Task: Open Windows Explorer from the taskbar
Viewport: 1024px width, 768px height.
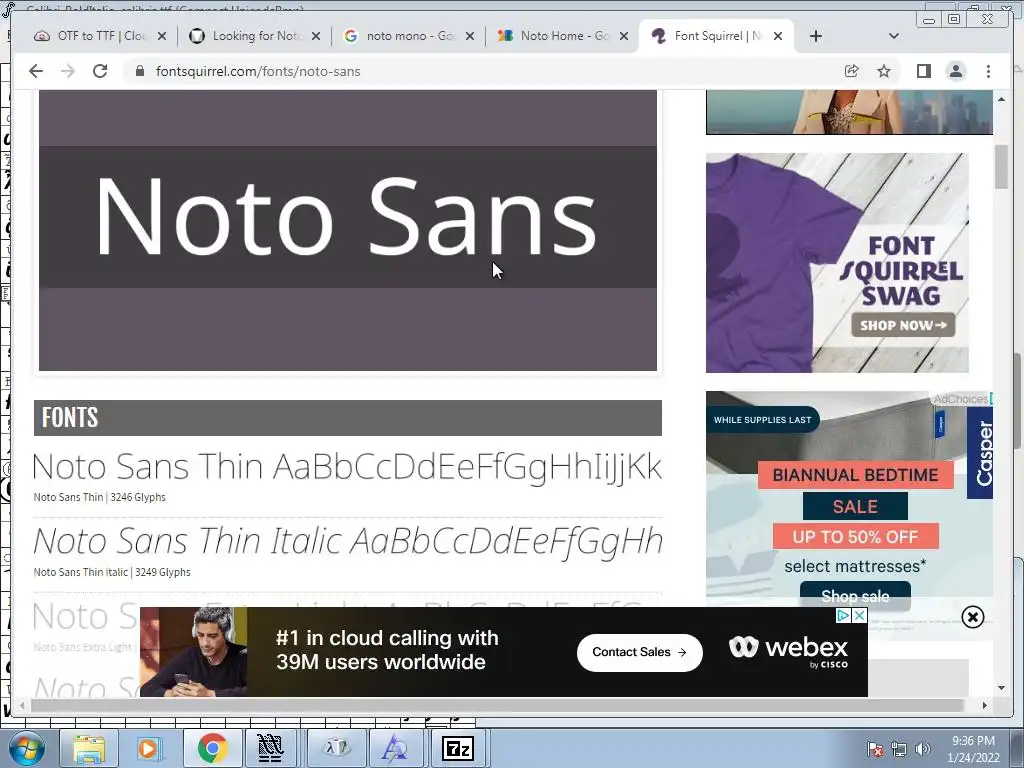Action: [88, 748]
